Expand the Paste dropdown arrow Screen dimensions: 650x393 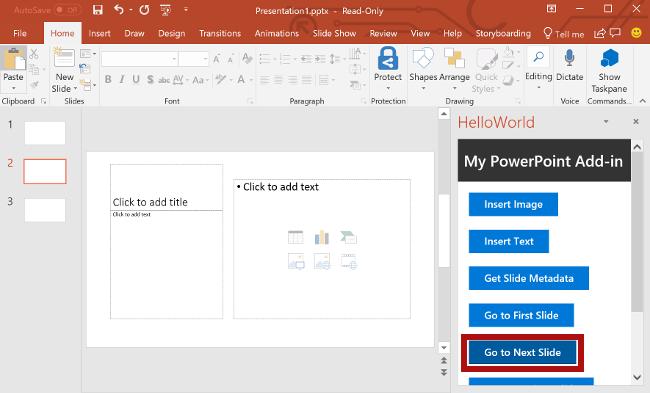click(x=13, y=88)
